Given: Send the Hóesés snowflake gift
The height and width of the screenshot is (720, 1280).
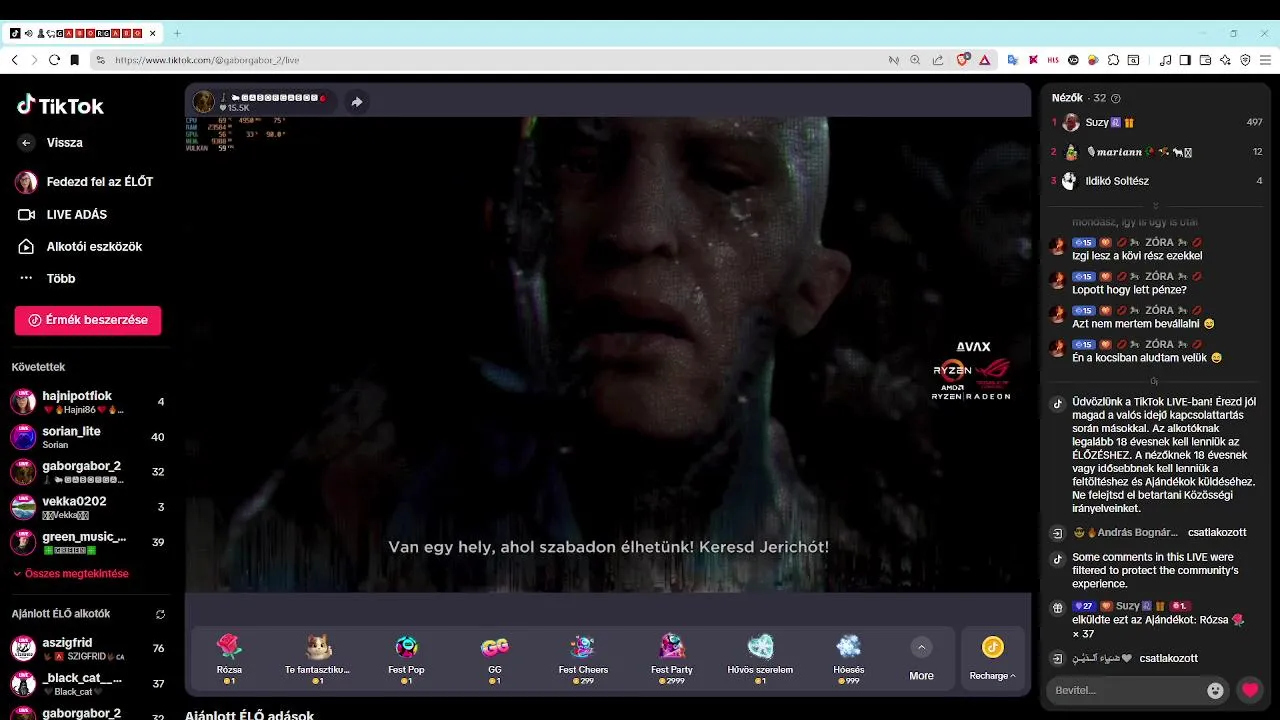Looking at the screenshot, I should [849, 658].
